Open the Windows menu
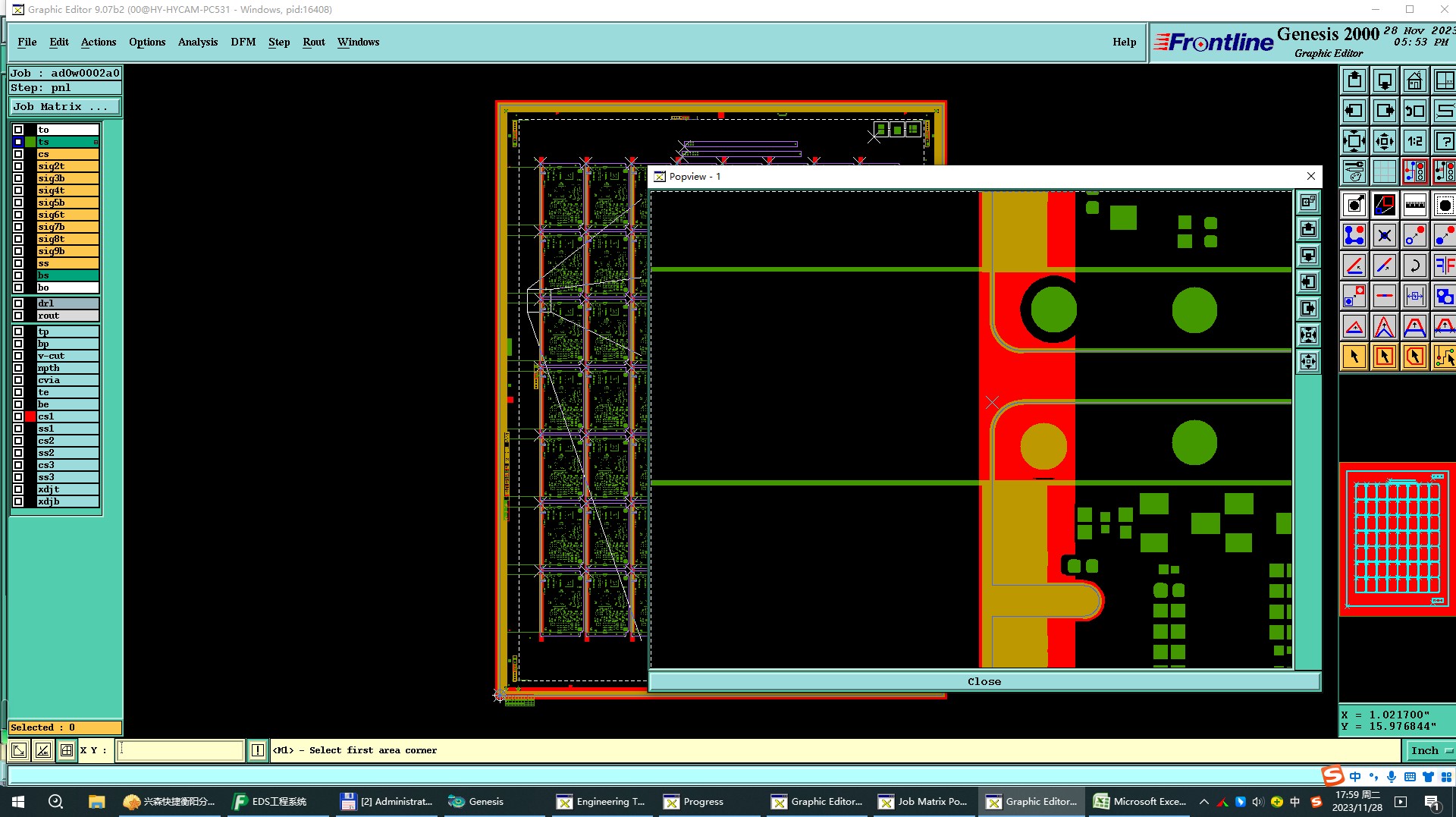 click(x=359, y=42)
